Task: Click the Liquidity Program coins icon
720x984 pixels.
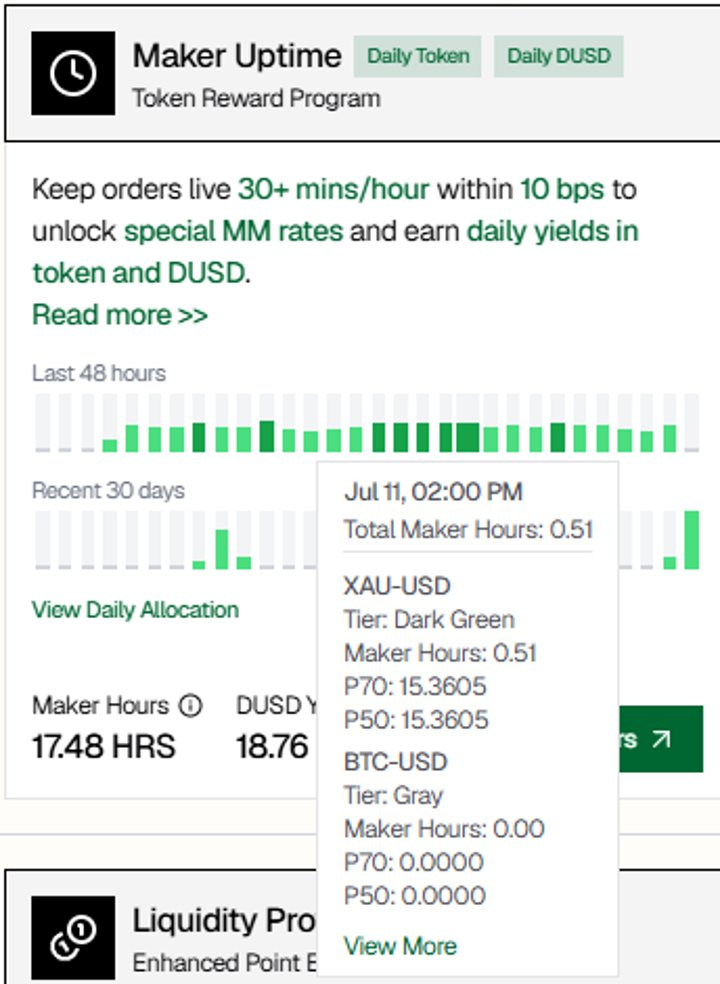Action: [x=73, y=938]
